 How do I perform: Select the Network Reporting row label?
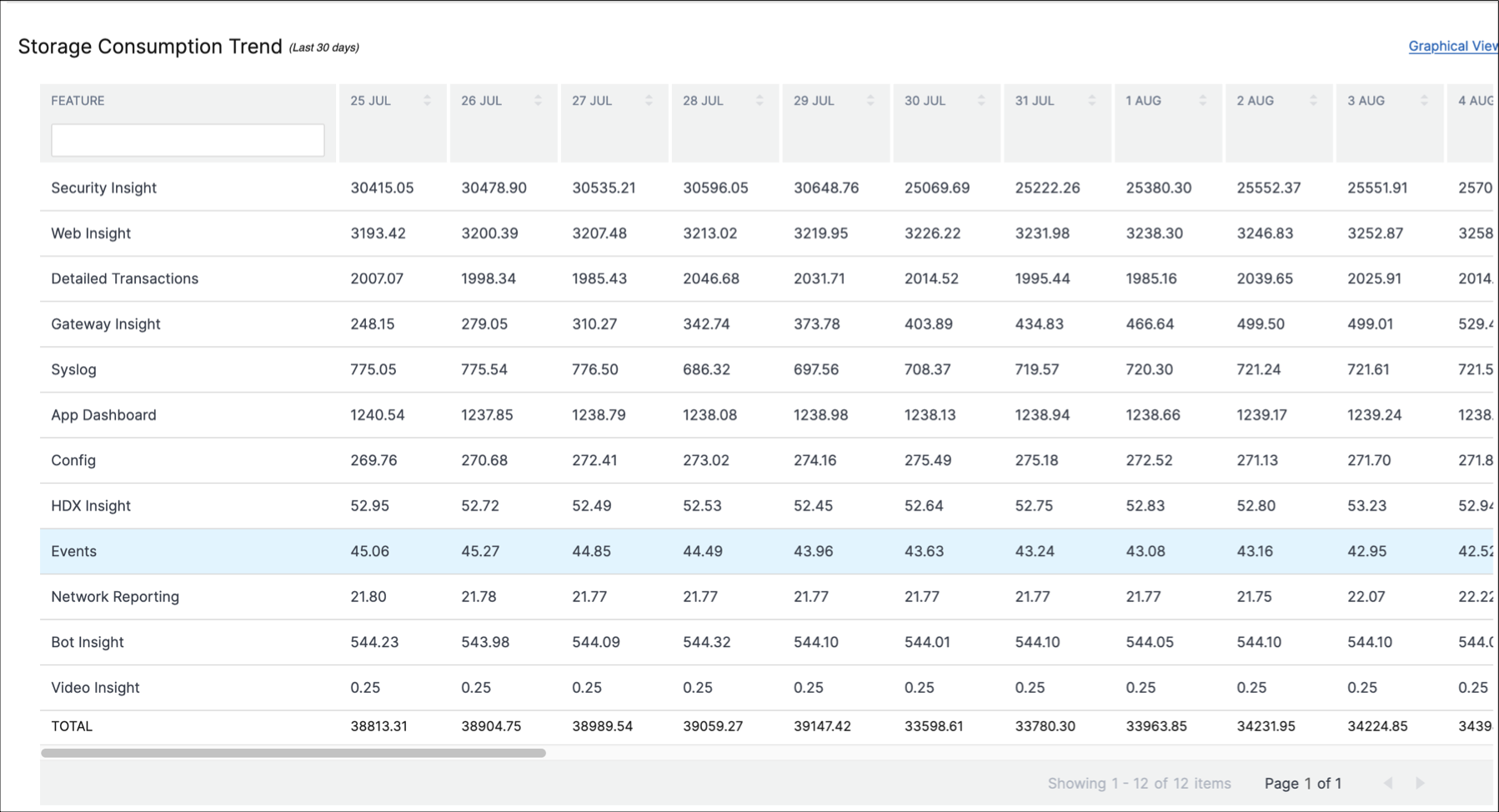pos(115,597)
